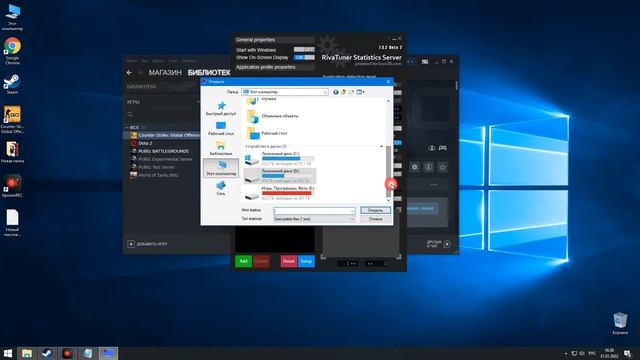
Task: Open the Корзина recycle bin icon
Action: click(620, 323)
